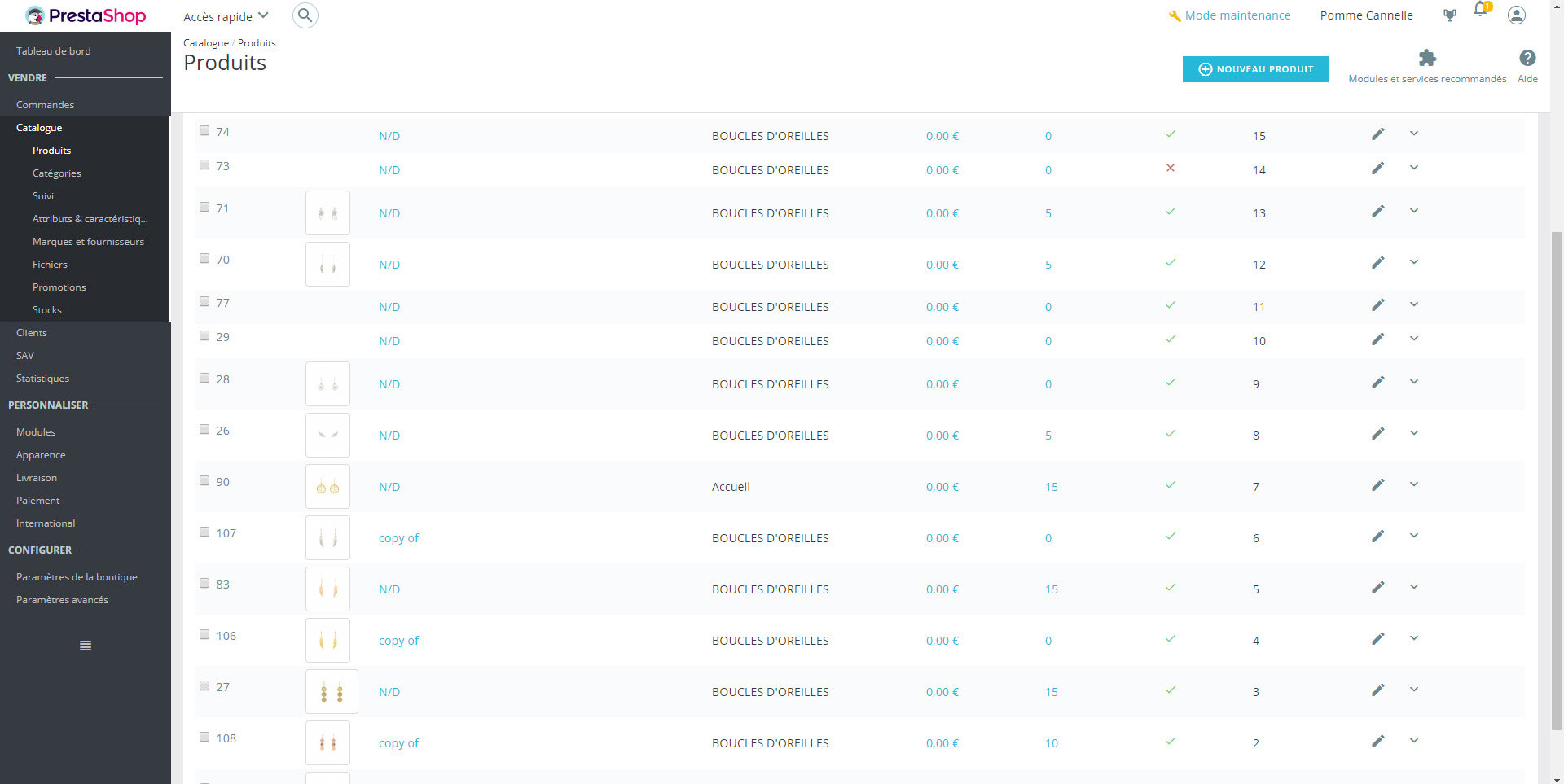Tick the checkbox beside product 107
Image resolution: width=1564 pixels, height=784 pixels.
(204, 532)
